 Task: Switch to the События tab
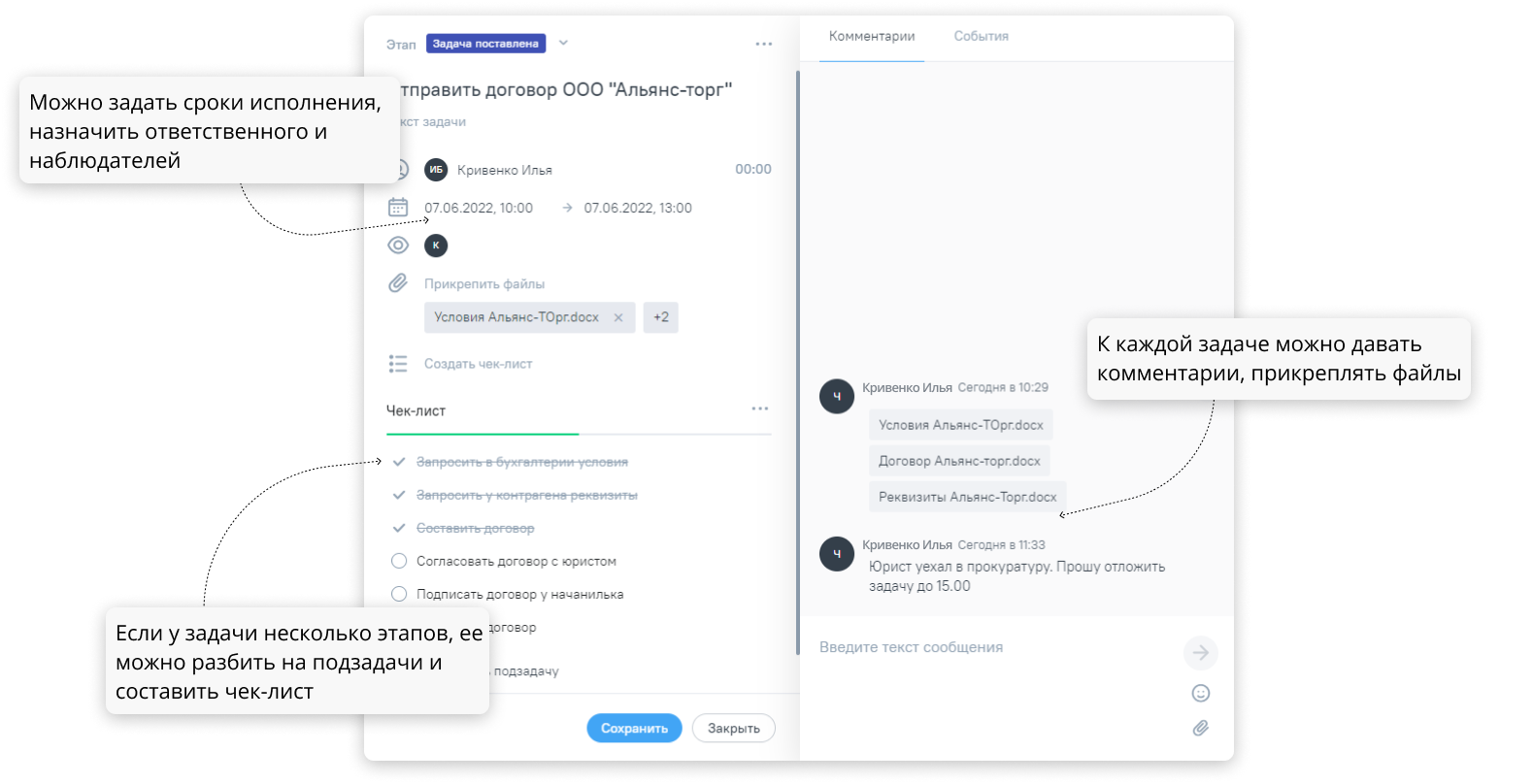pos(981,36)
